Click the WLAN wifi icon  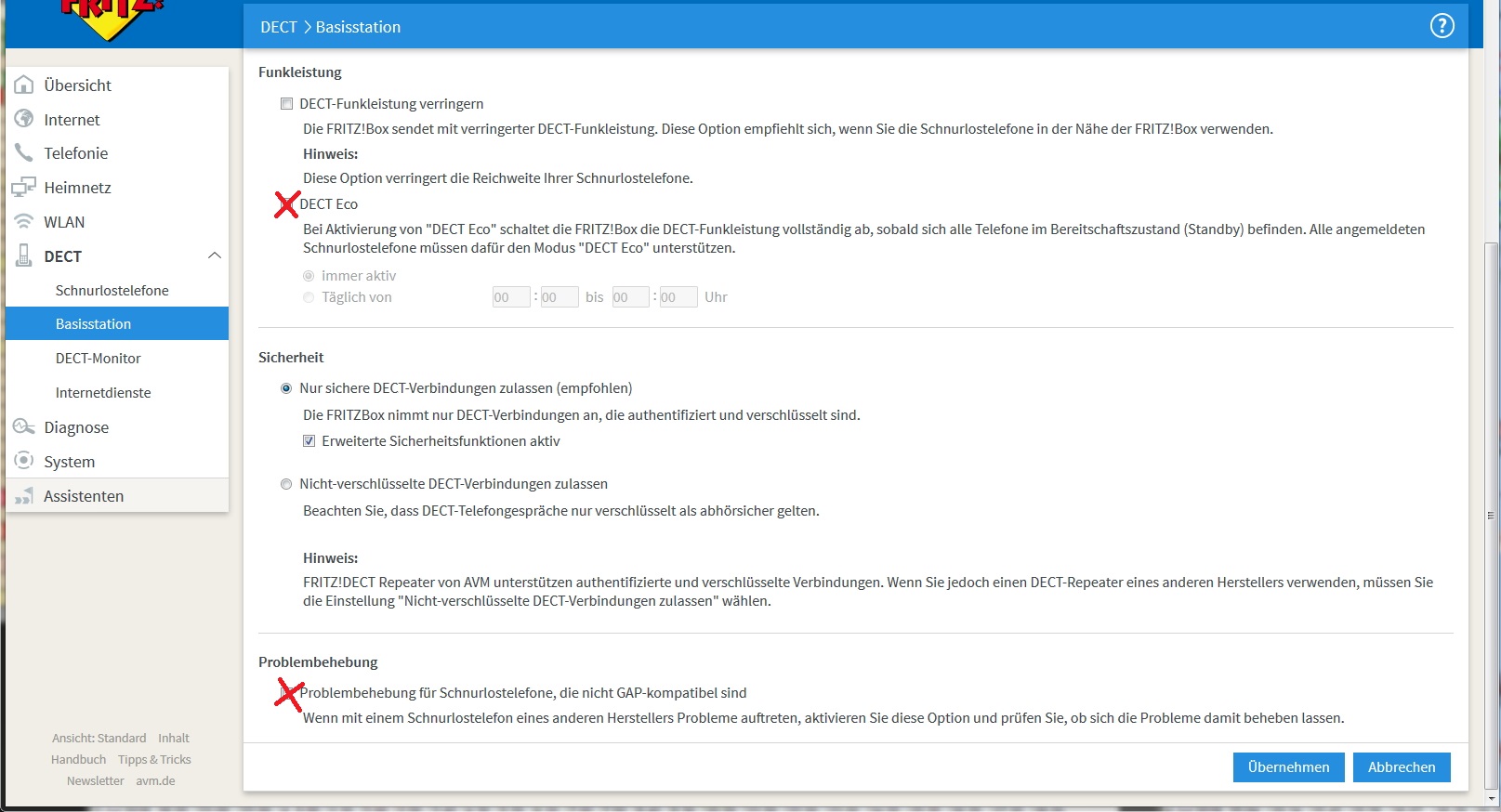pos(24,222)
